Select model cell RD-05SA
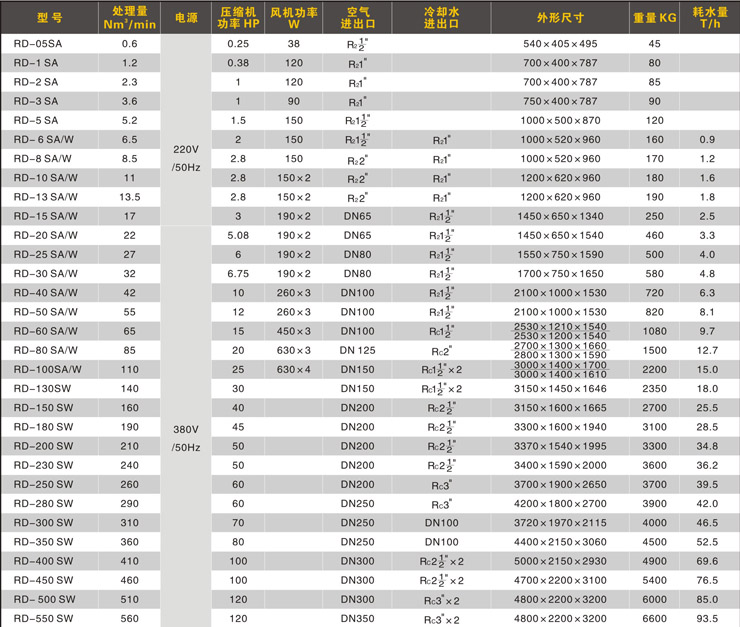Image resolution: width=740 pixels, height=627 pixels. point(38,44)
